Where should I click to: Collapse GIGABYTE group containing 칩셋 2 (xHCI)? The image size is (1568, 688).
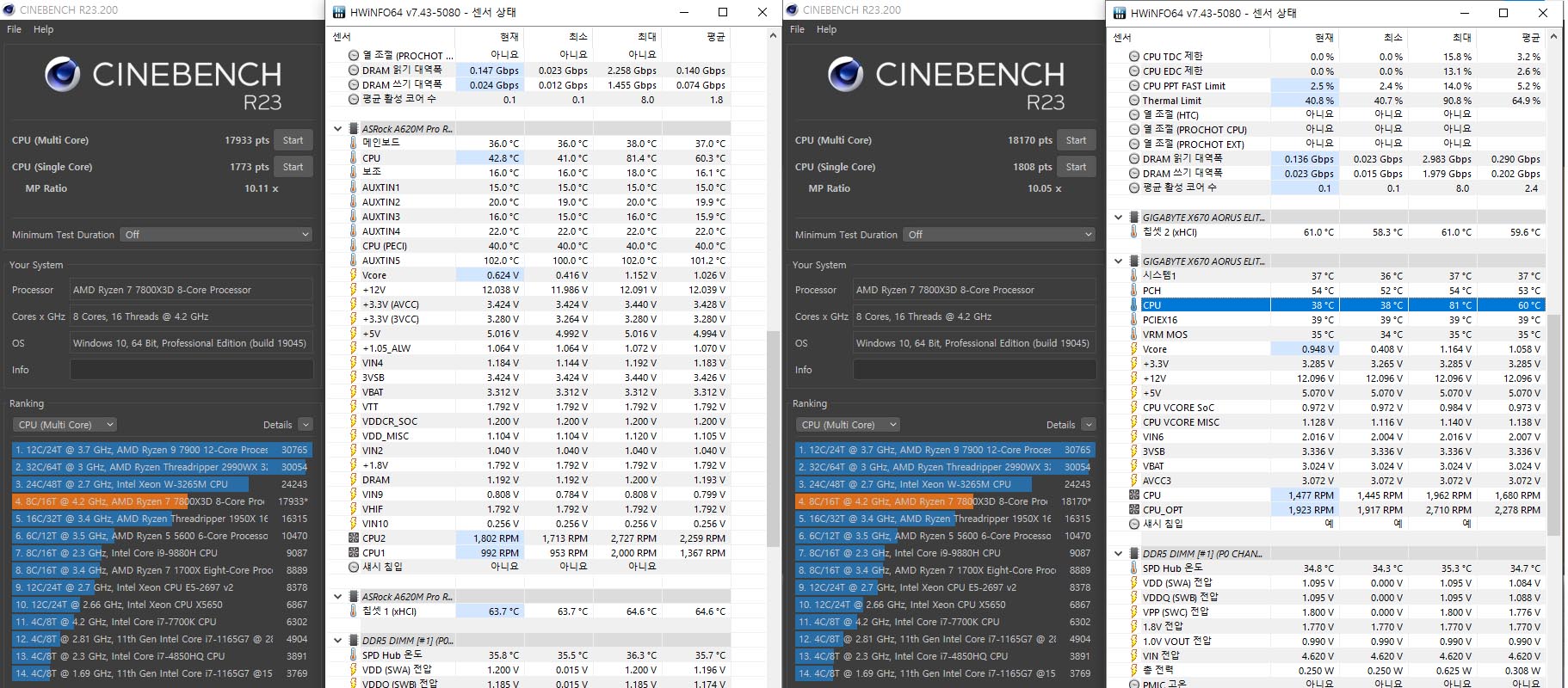tap(1118, 218)
